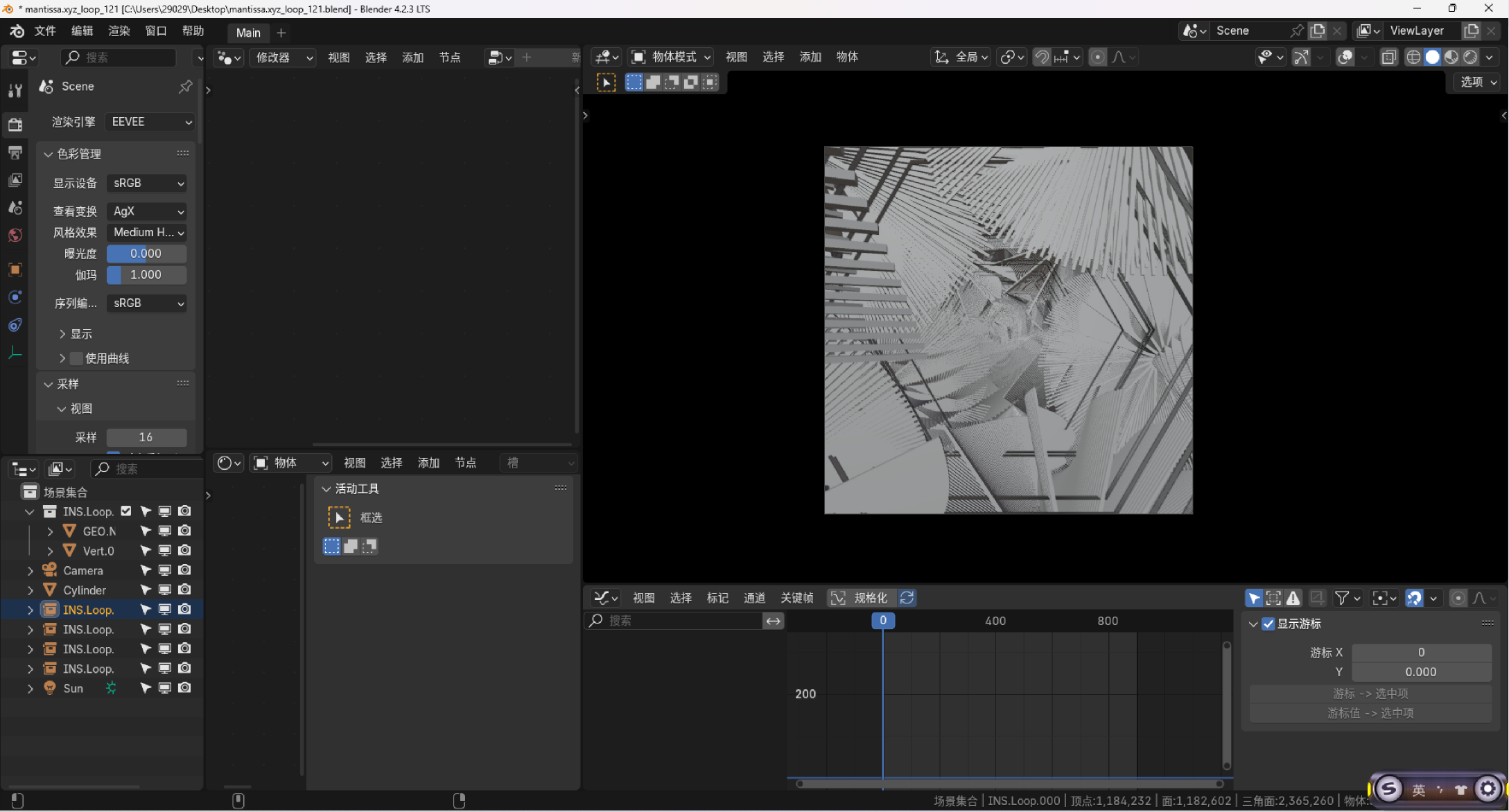
Task: Switch viewport to wireframe shading
Action: (x=1413, y=58)
